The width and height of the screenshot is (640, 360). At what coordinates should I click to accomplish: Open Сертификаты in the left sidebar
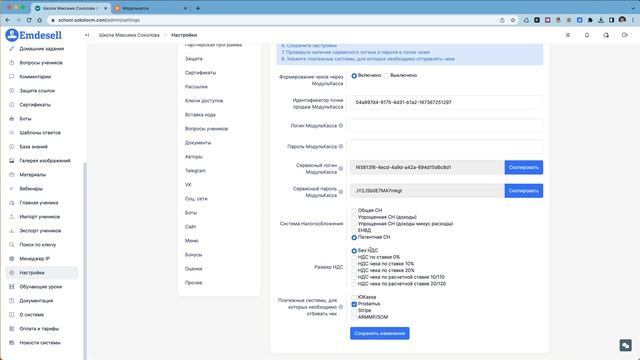35,104
